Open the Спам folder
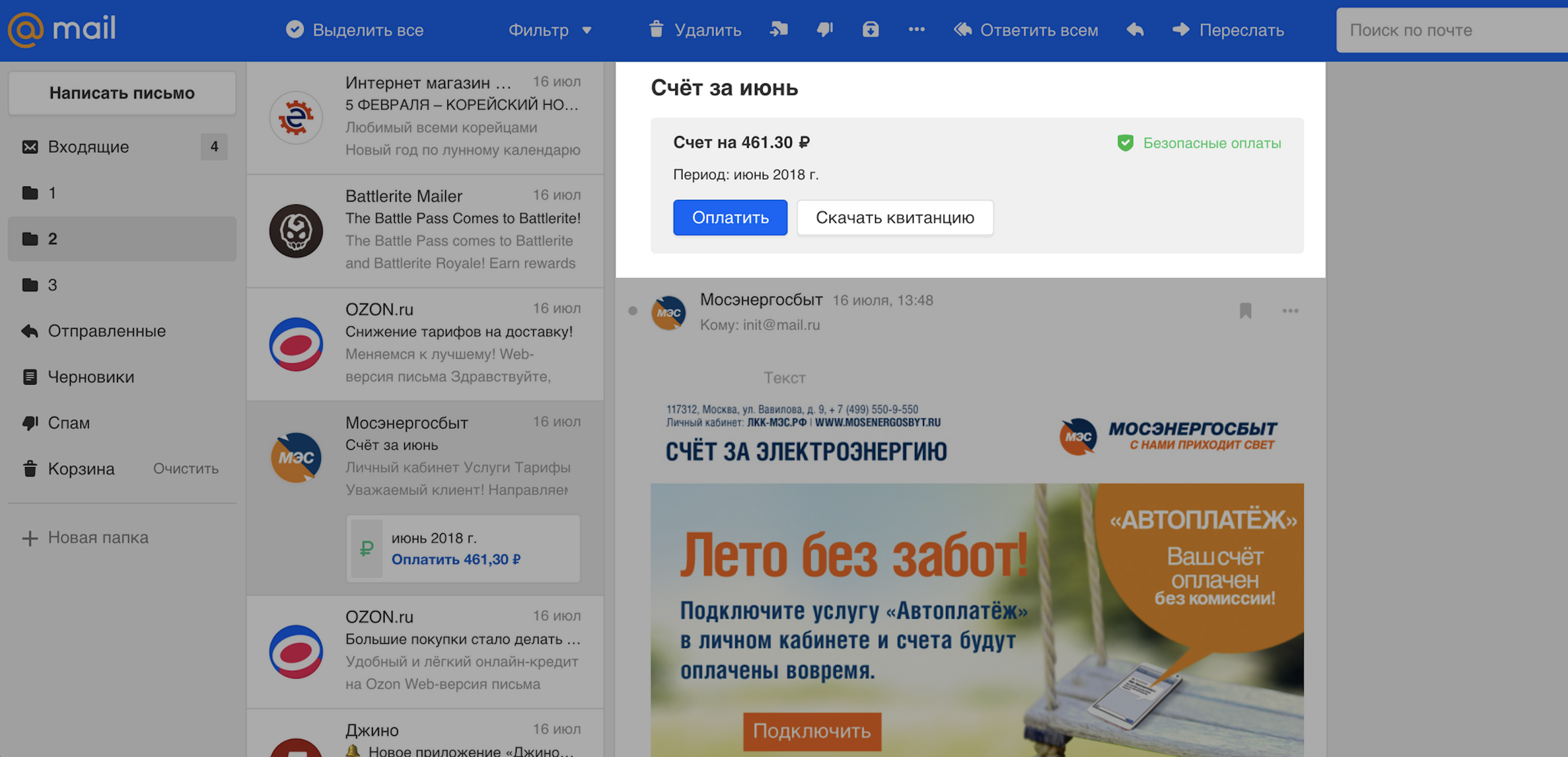This screenshot has width=1568, height=757. pyautogui.click(x=122, y=423)
